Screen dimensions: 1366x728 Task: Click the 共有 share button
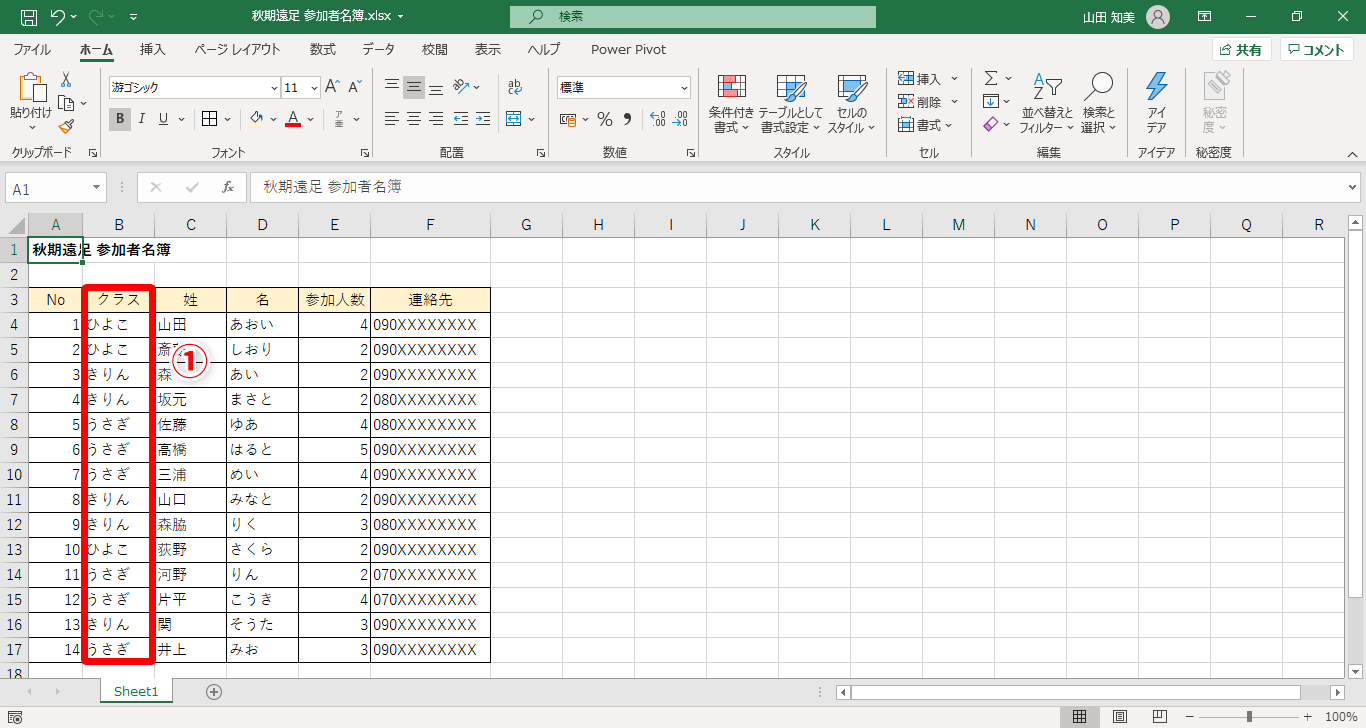[x=1241, y=50]
